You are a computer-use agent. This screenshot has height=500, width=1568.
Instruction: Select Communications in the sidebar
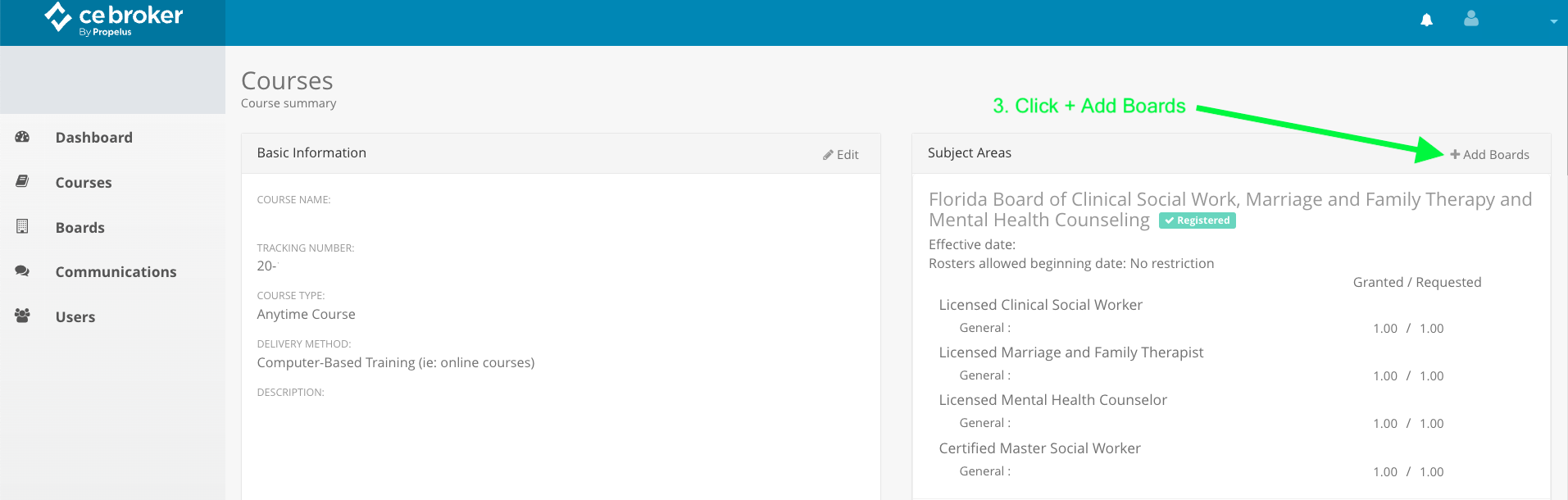point(116,272)
